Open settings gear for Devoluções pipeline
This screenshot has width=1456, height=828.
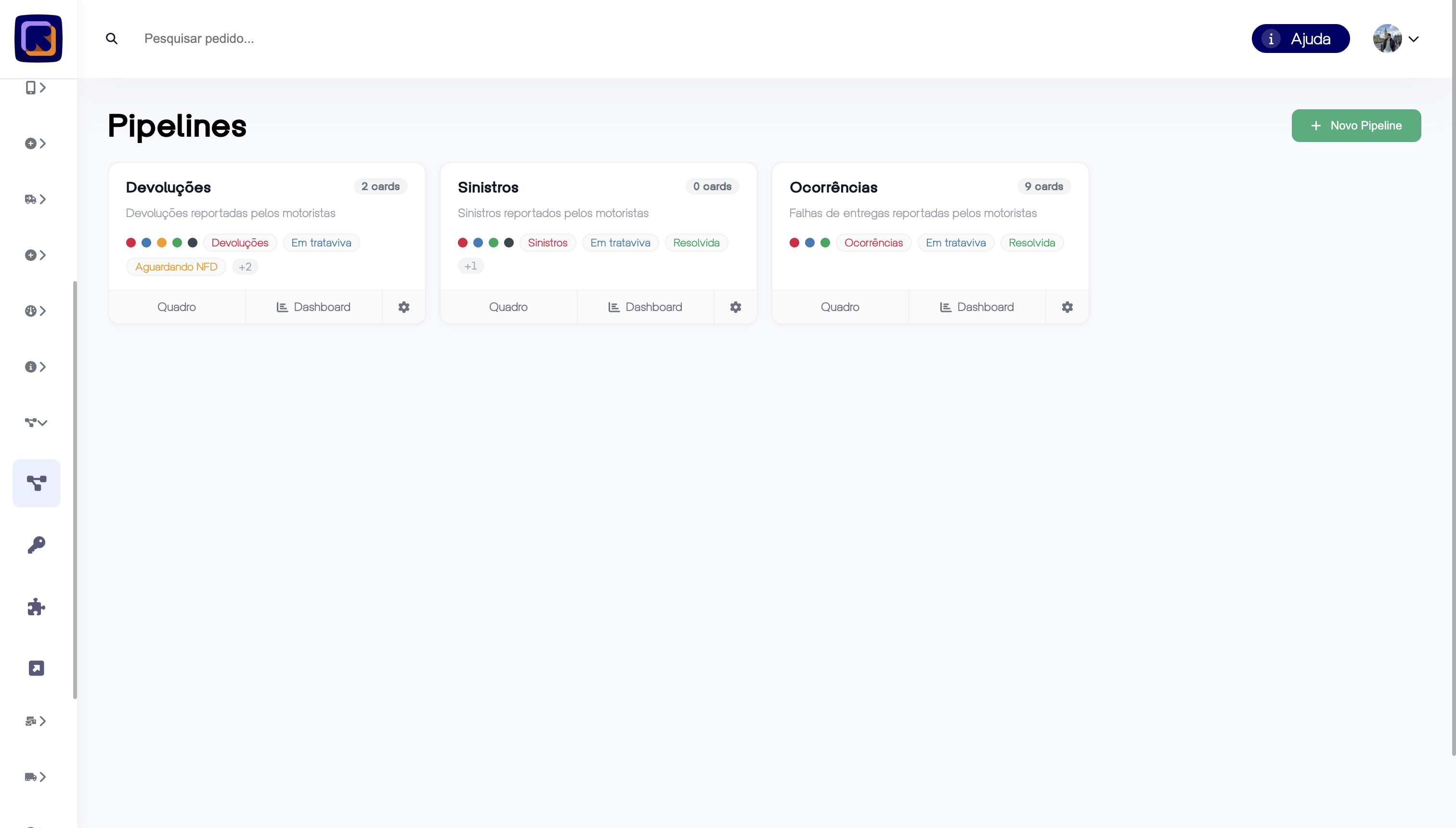(403, 307)
